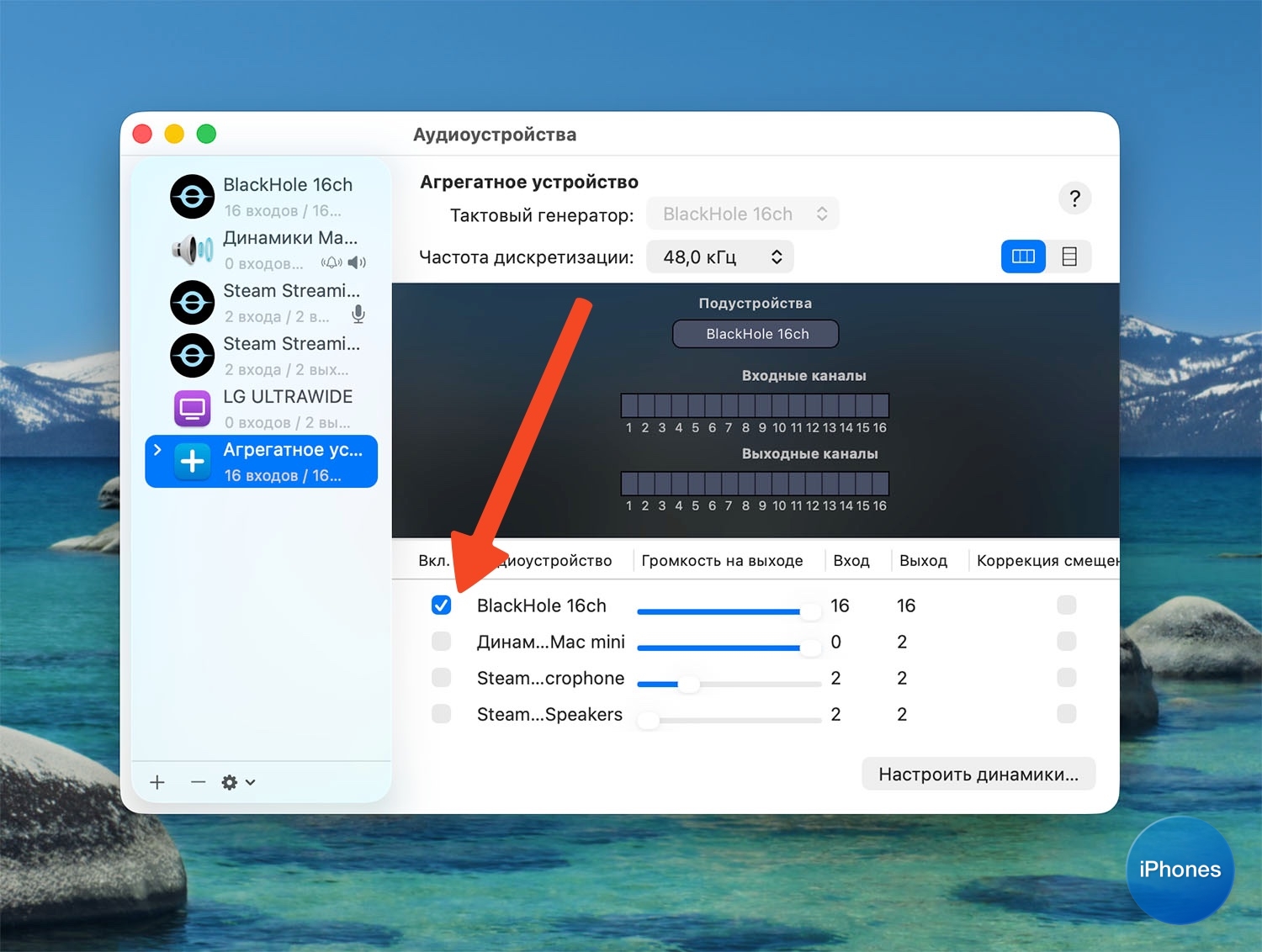Click Настроить динамики button
Screen dimensions: 1262x952
coord(978,774)
